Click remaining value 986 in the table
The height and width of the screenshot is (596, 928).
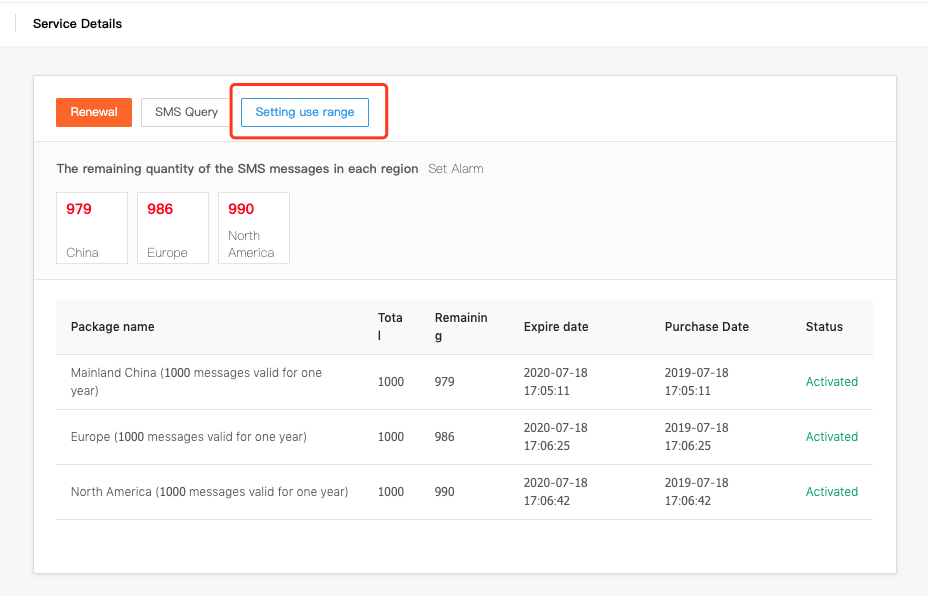point(444,437)
